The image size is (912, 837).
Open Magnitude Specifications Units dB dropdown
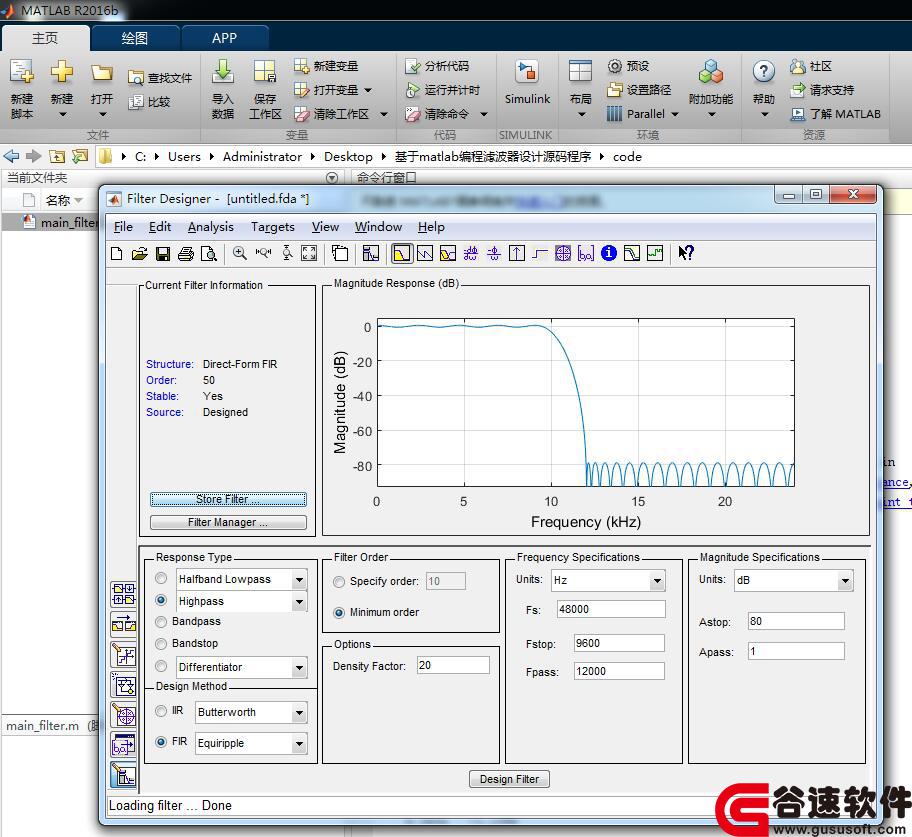pos(845,580)
